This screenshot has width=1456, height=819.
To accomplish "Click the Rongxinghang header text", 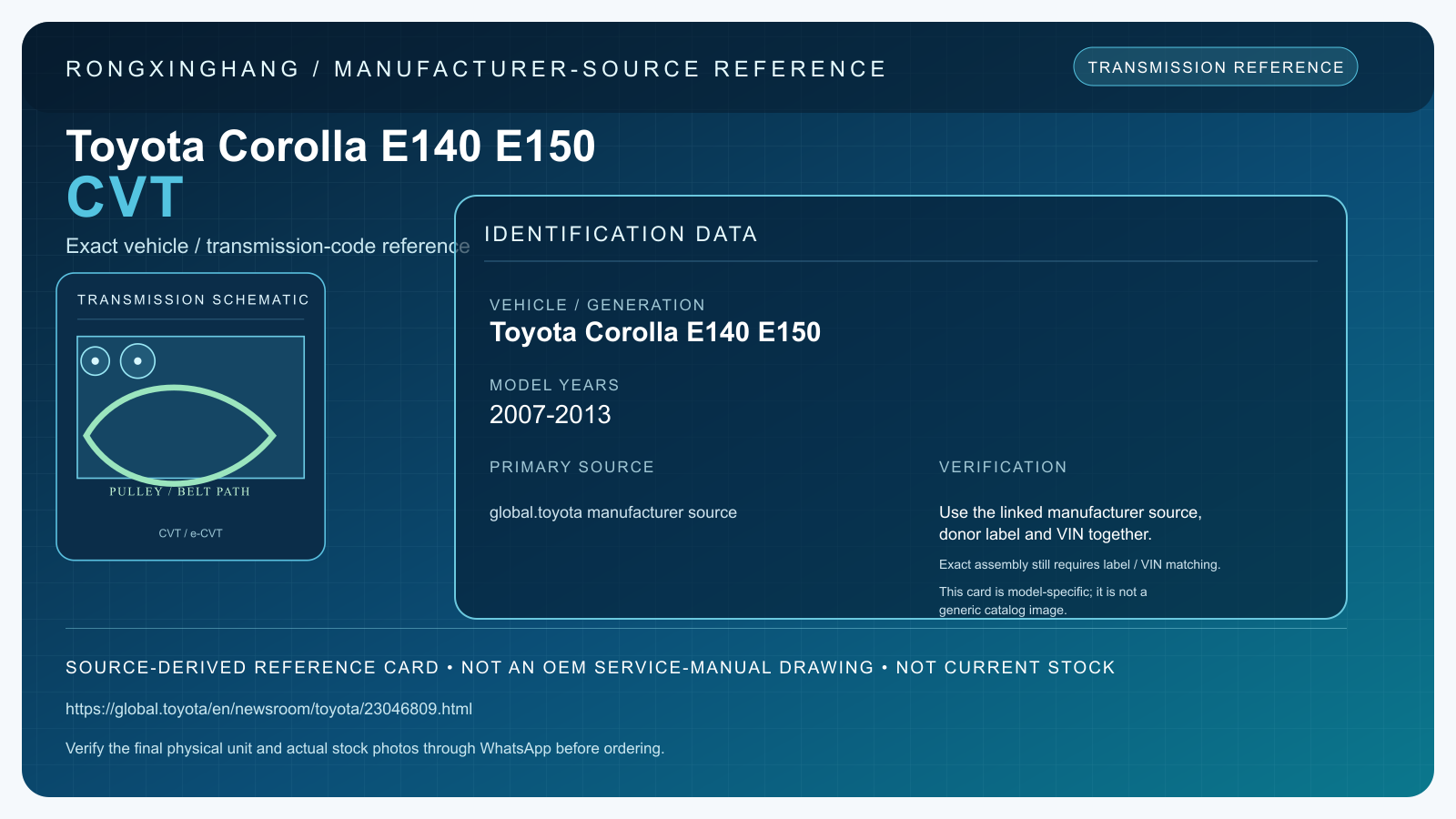I will tap(476, 69).
